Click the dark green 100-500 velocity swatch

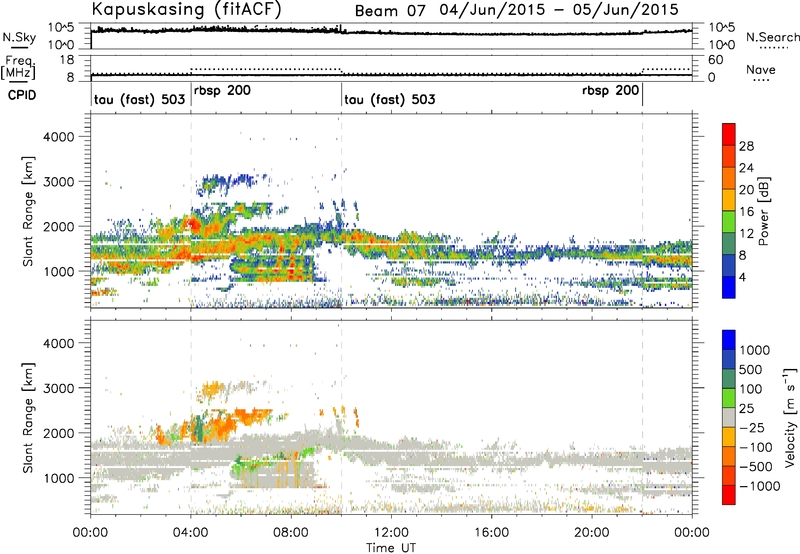pyautogui.click(x=729, y=379)
